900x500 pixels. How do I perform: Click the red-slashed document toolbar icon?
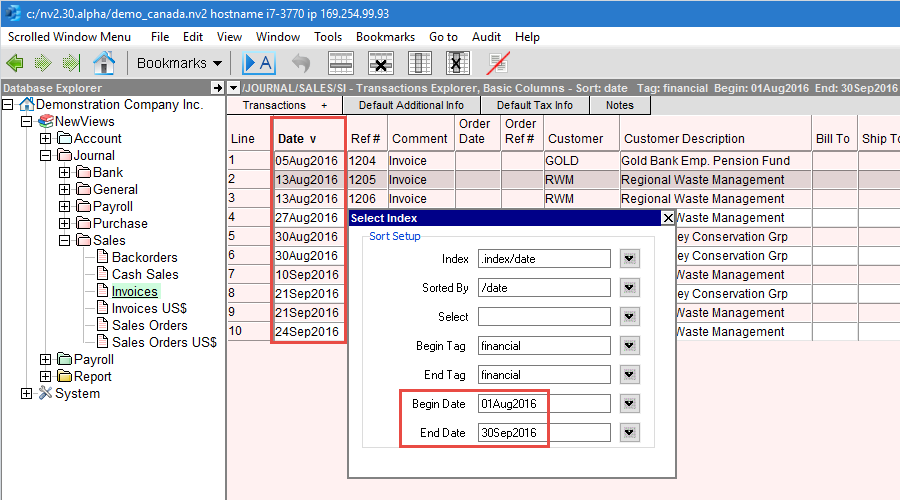coord(497,63)
